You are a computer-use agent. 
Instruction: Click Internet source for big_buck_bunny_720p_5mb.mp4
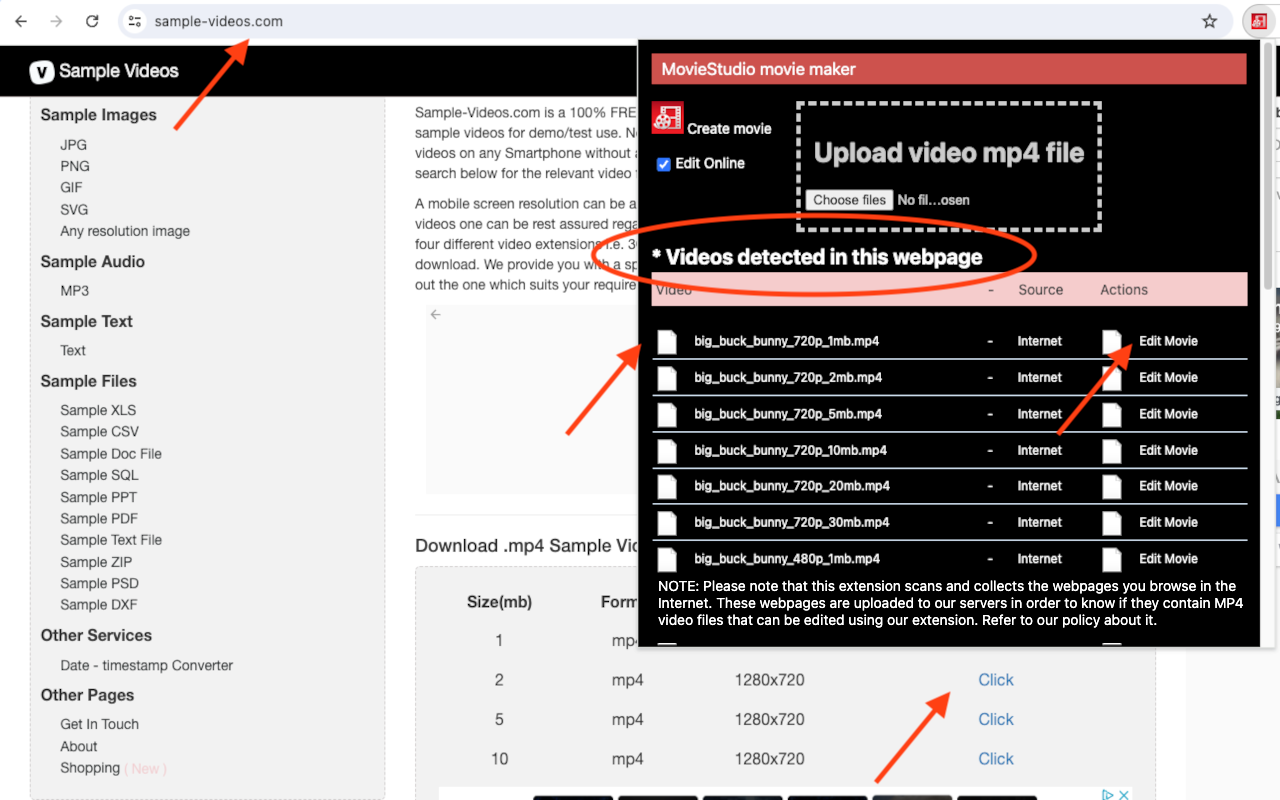pos(1040,413)
